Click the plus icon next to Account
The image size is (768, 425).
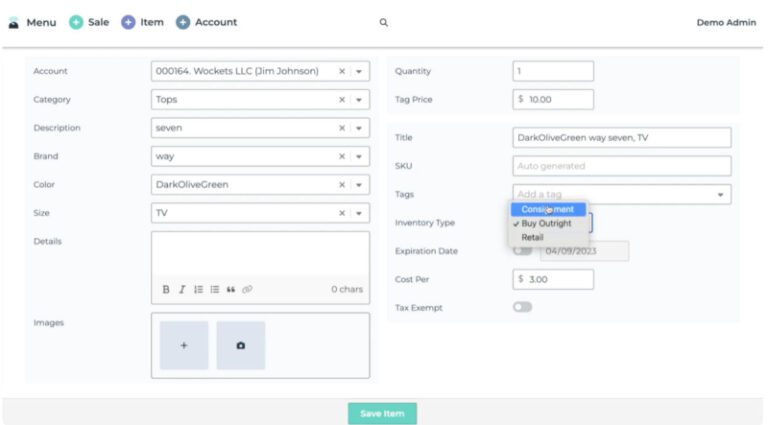[x=183, y=22]
